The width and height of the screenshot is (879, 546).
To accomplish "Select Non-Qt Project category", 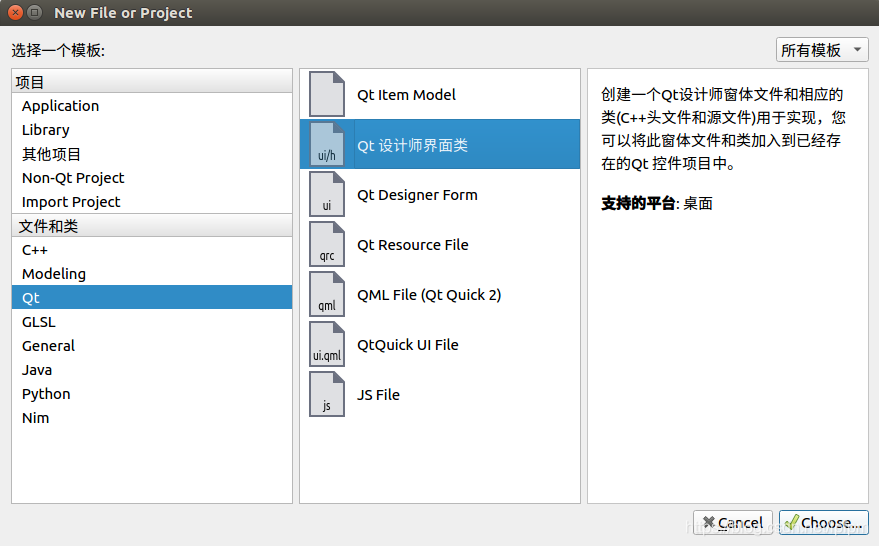I will click(x=152, y=178).
